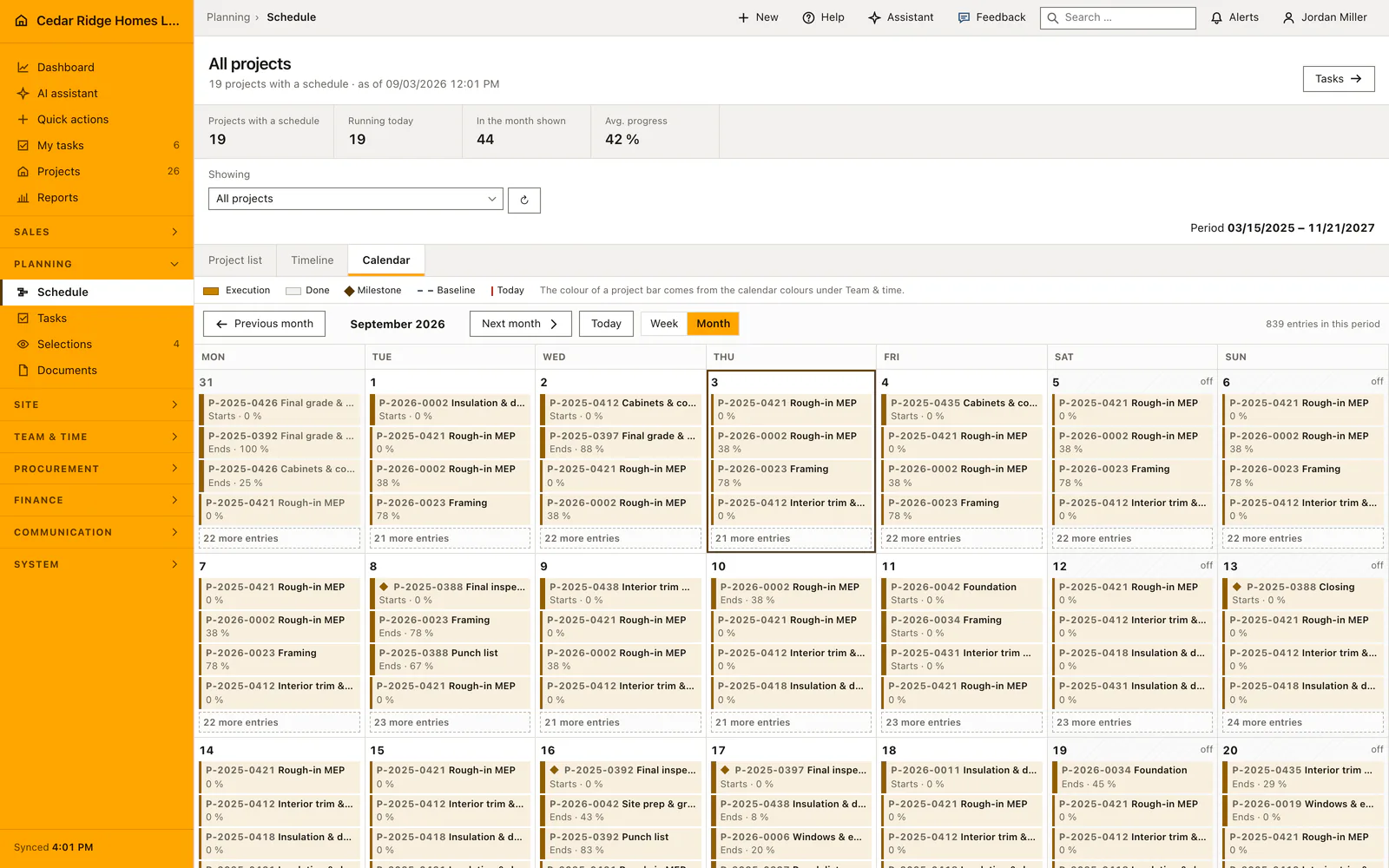Open P-2026-0011 Insulation entry on Friday 18
This screenshot has height=868, width=1389.
[962, 777]
